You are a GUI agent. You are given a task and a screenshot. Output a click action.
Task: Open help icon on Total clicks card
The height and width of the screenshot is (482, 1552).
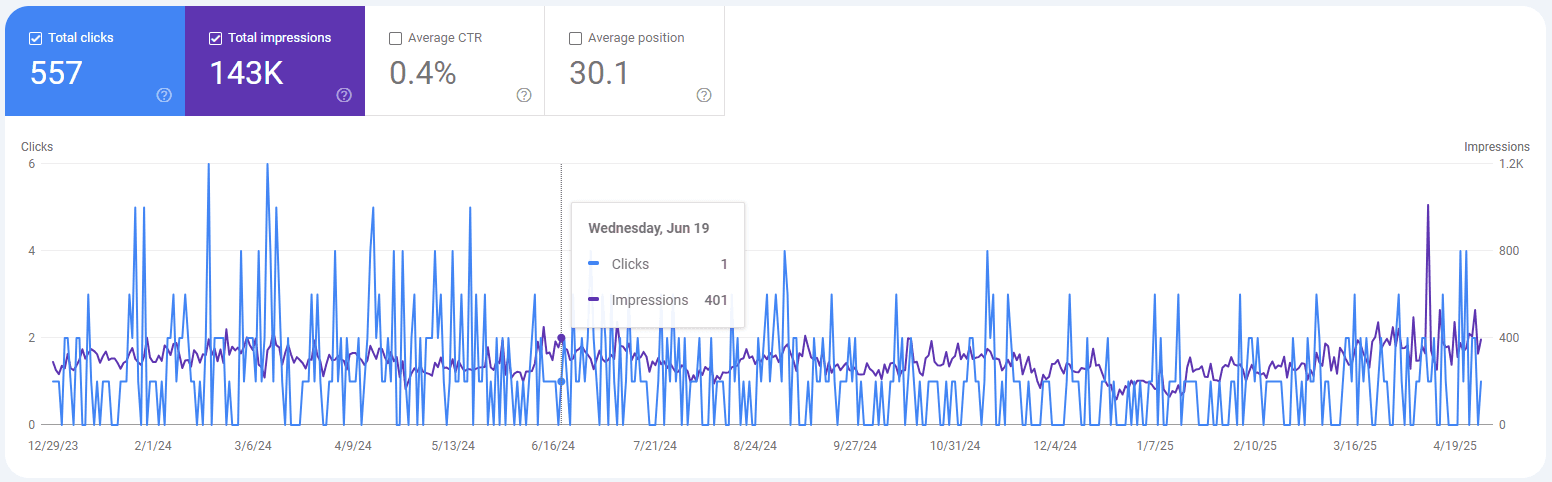(x=164, y=95)
